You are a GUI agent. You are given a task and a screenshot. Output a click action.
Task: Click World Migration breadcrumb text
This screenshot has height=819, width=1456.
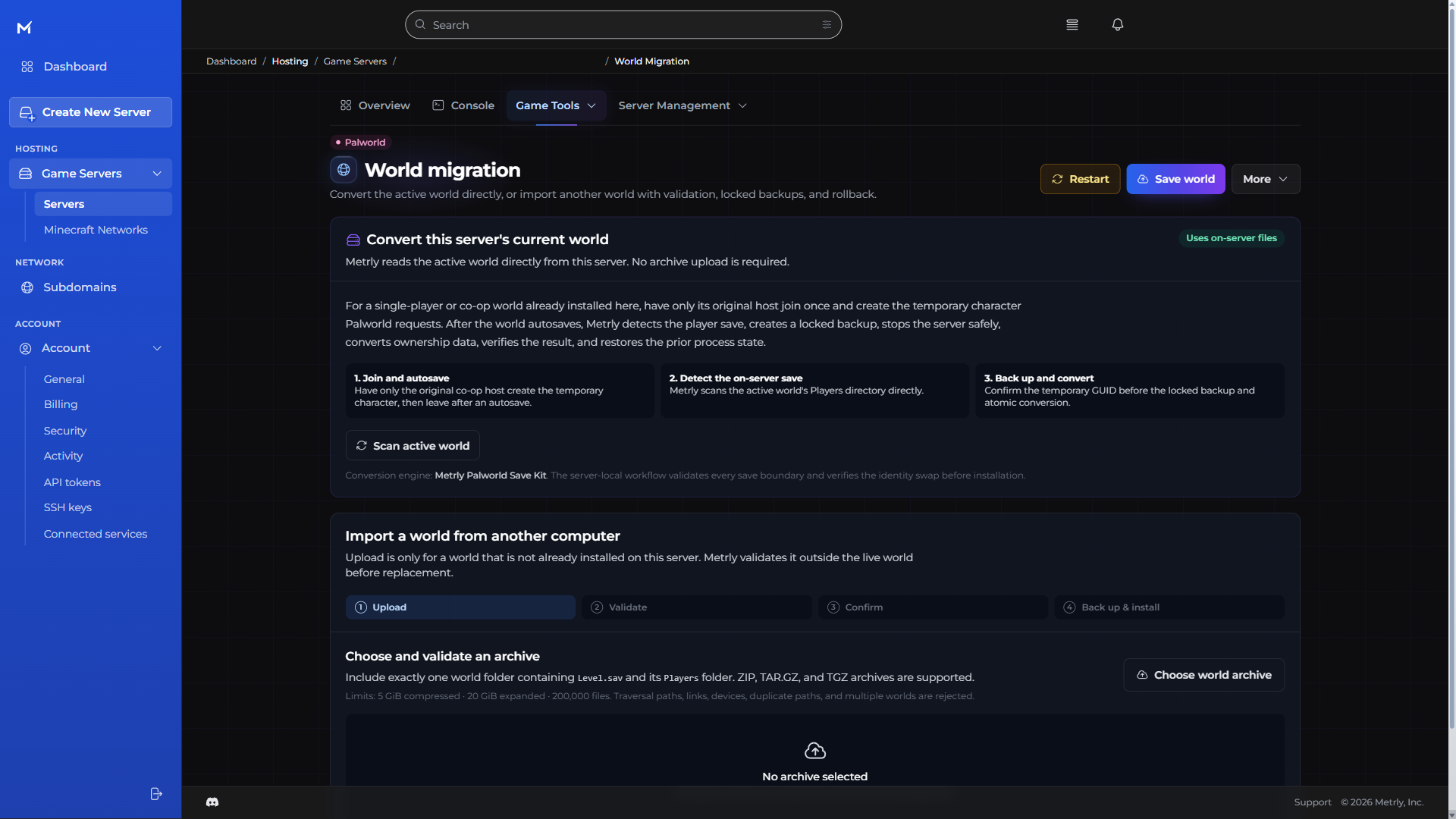pyautogui.click(x=651, y=61)
